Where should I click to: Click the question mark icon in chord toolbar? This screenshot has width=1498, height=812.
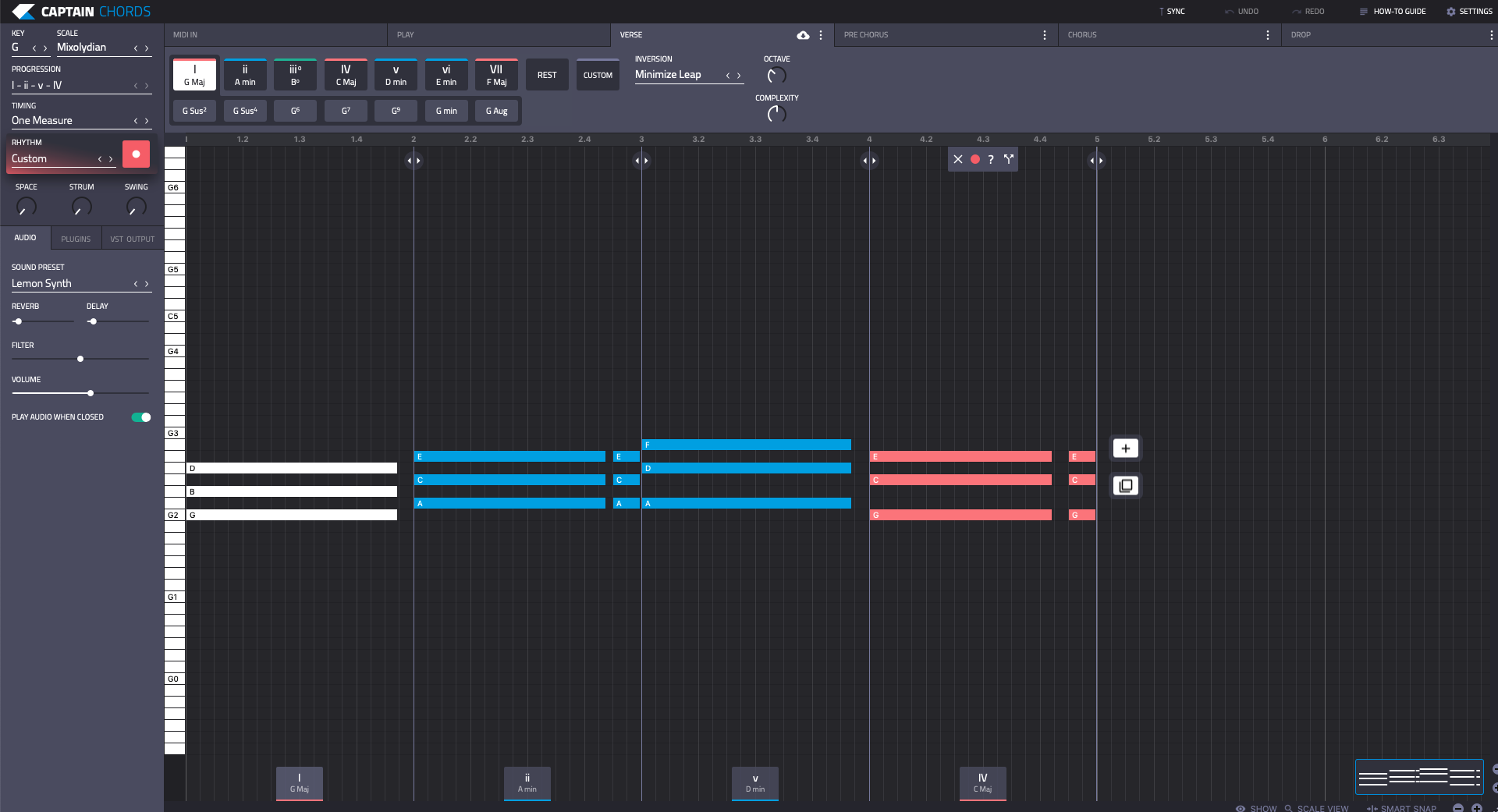[991, 159]
